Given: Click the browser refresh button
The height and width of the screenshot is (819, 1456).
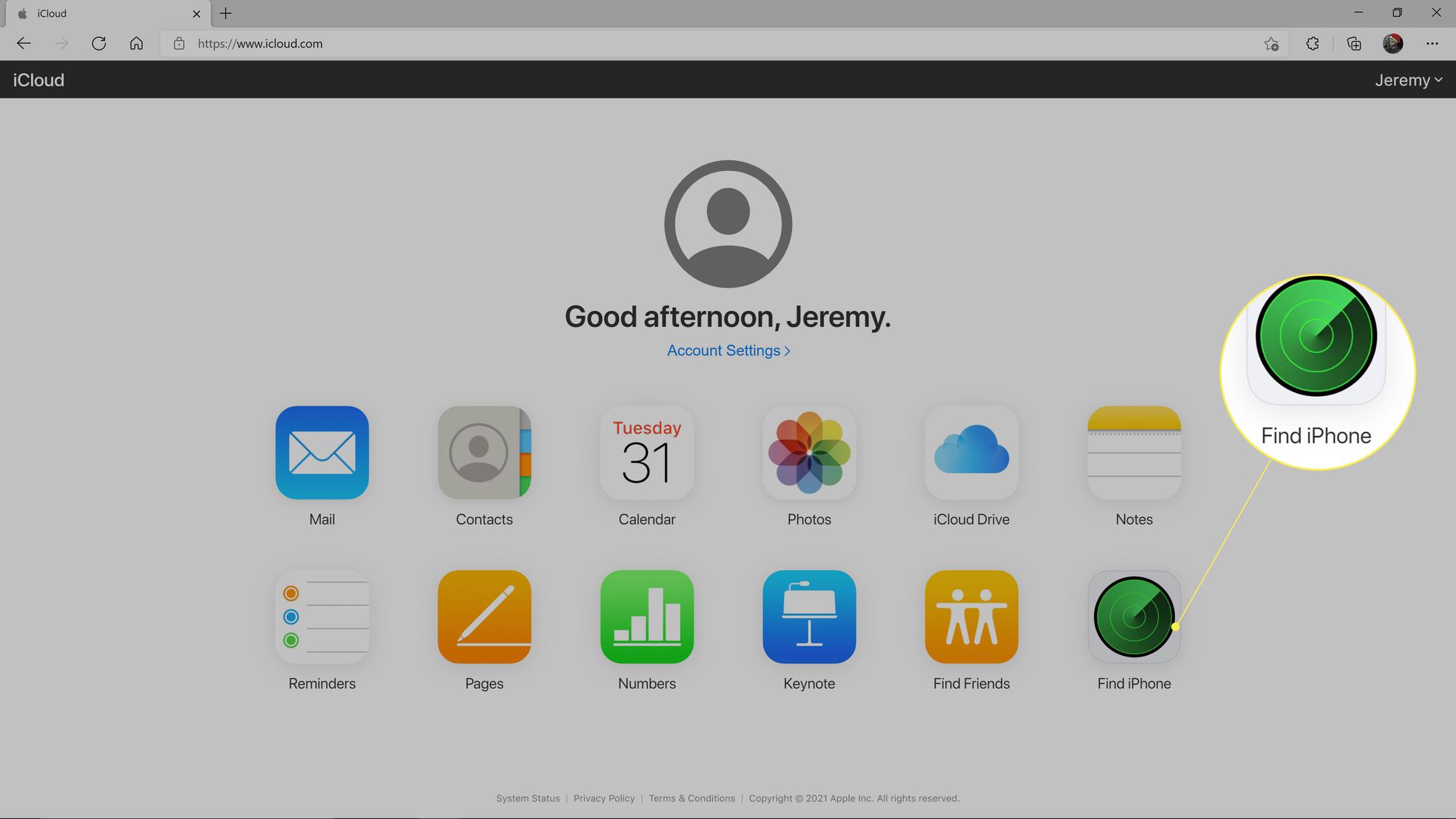Looking at the screenshot, I should pos(98,42).
